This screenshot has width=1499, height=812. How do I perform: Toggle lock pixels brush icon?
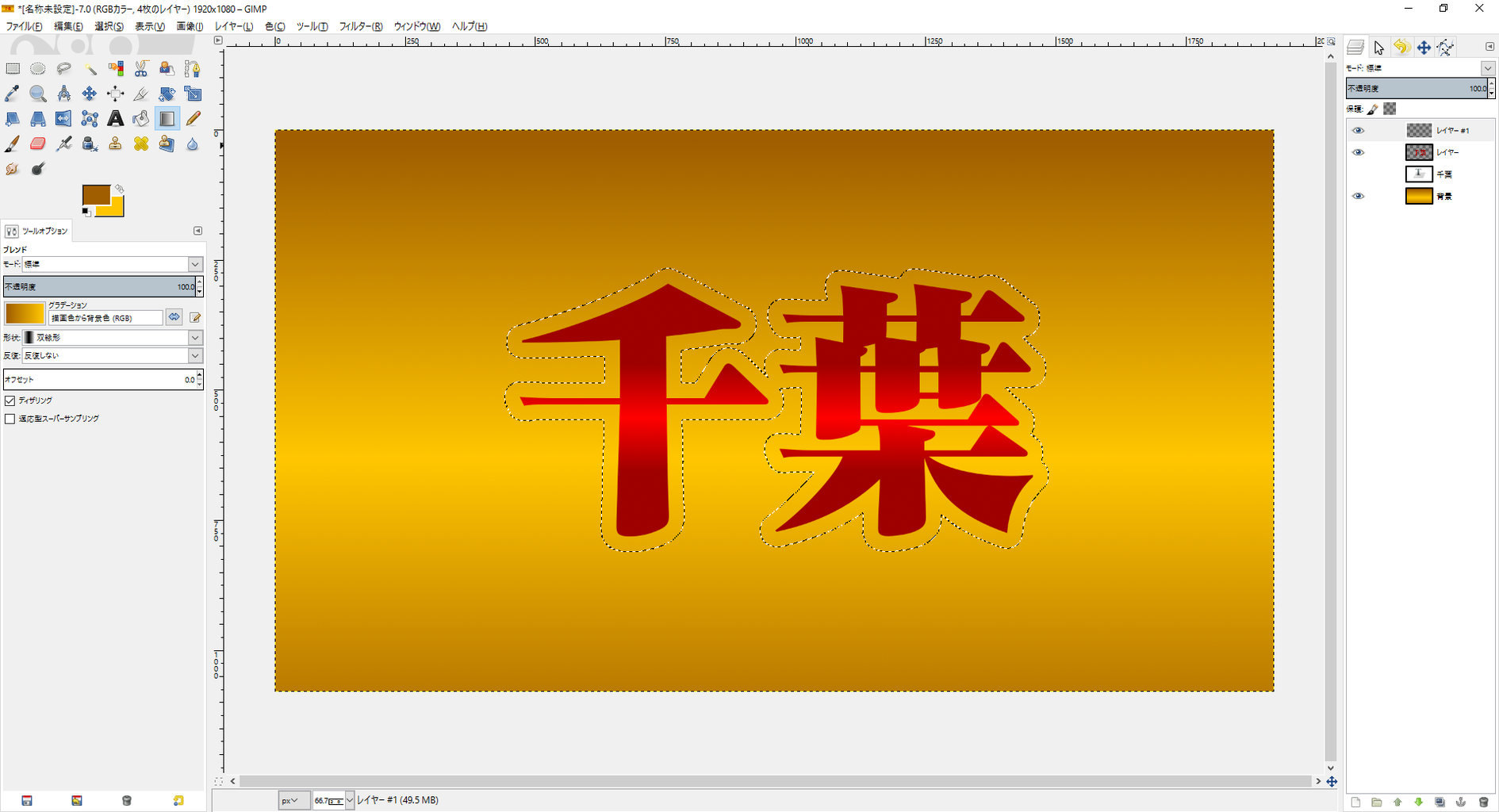1373,109
